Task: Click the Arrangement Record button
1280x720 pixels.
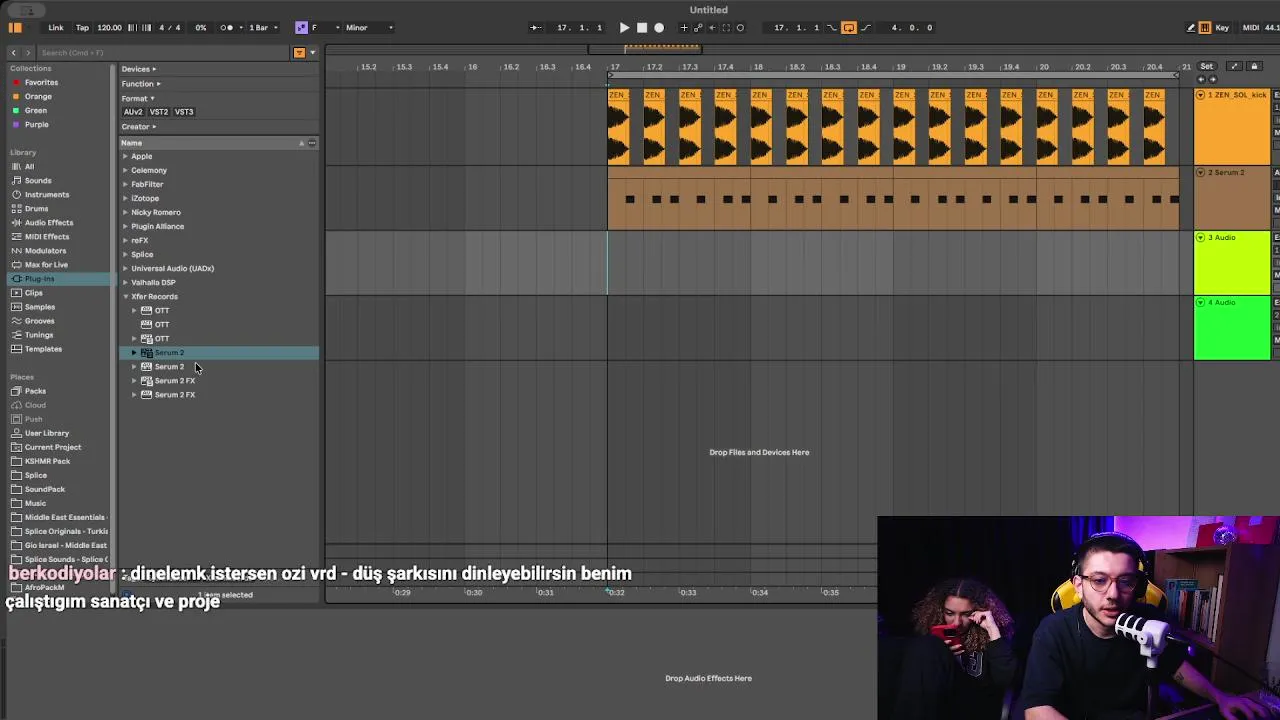Action: click(659, 27)
